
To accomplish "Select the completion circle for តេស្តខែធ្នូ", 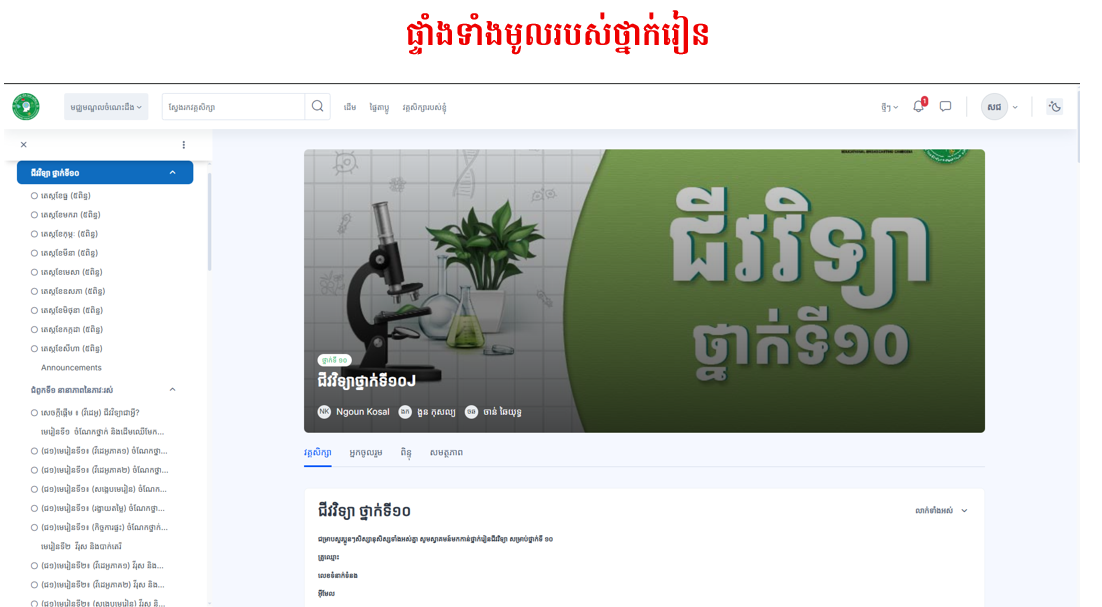I will pyautogui.click(x=35, y=196).
